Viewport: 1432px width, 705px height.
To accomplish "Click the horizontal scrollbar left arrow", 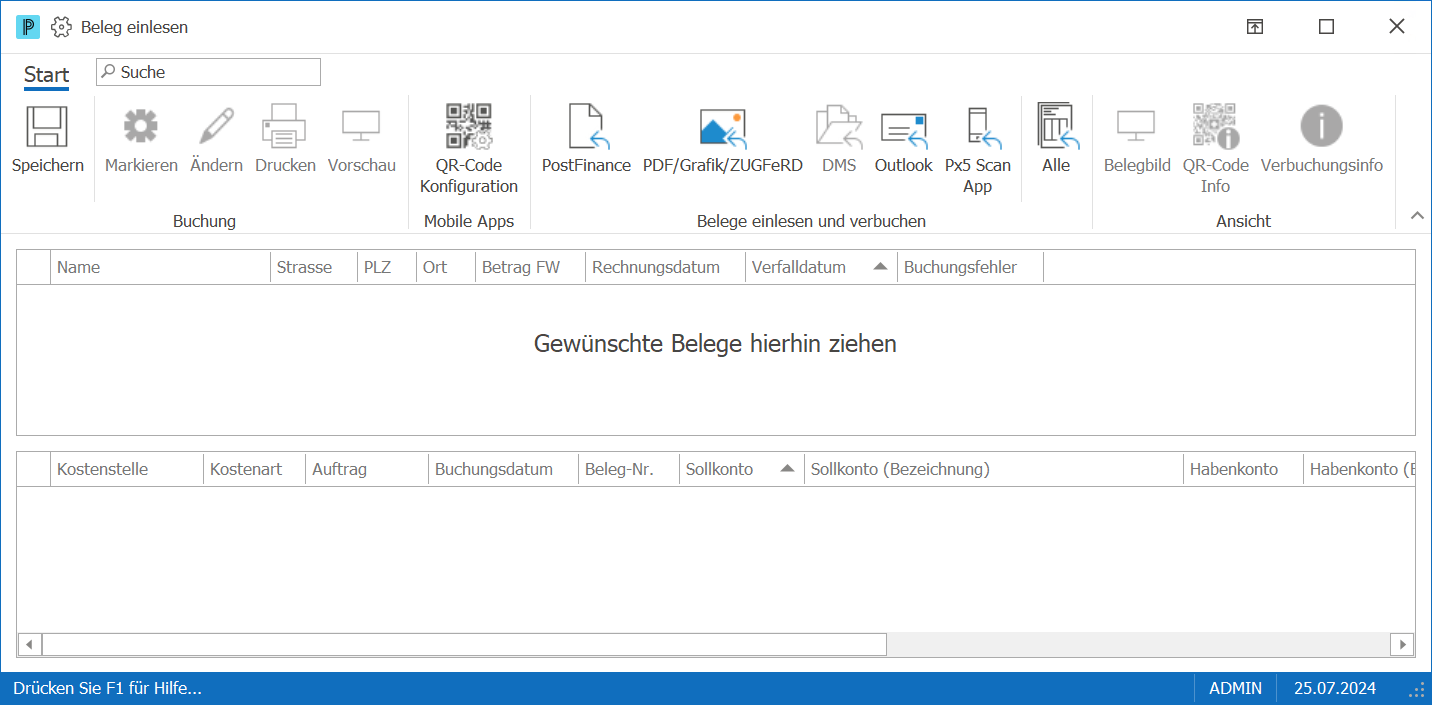I will click(29, 644).
